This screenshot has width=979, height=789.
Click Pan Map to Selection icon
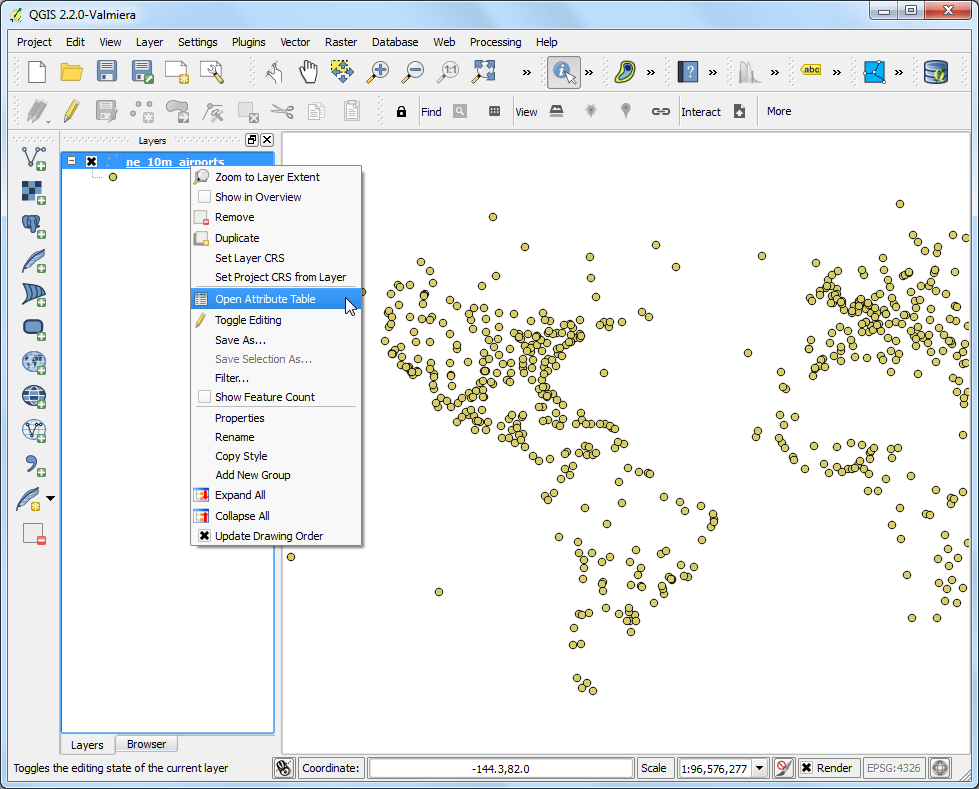tap(342, 72)
